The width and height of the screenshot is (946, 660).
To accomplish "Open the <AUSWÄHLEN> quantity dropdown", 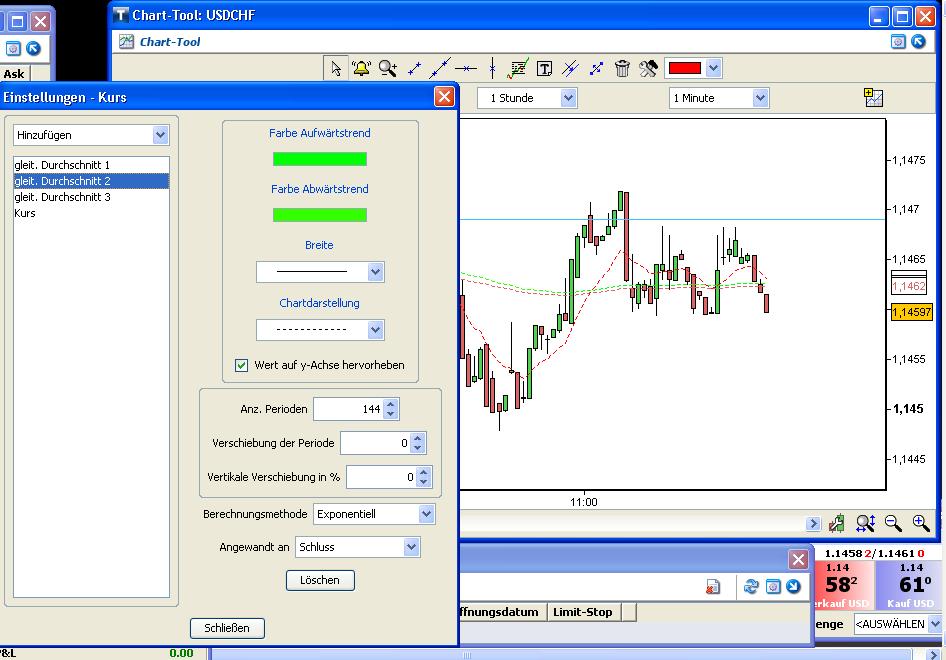I will [x=935, y=624].
